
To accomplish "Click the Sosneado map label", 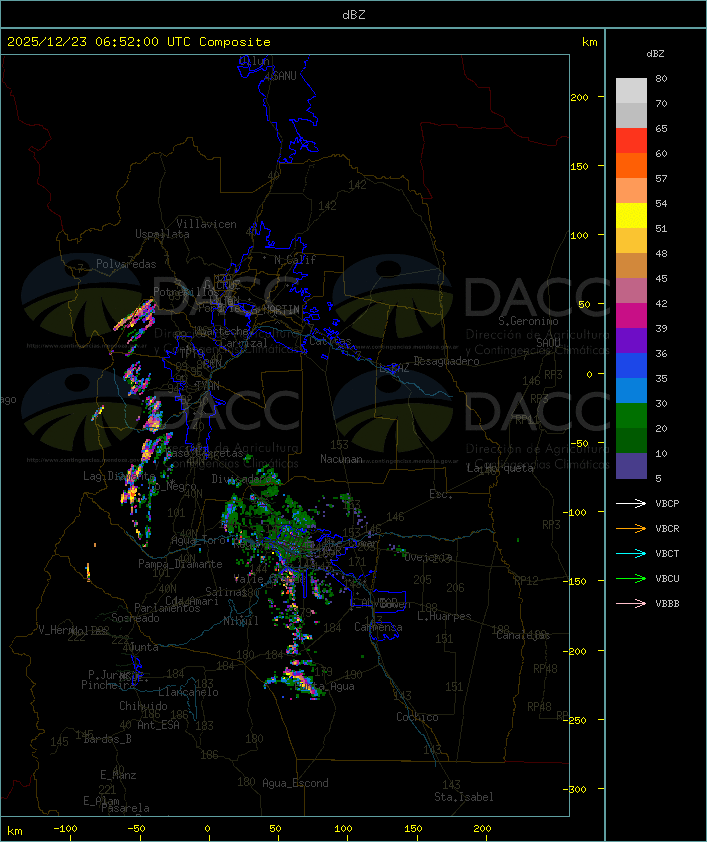I will point(135,618).
